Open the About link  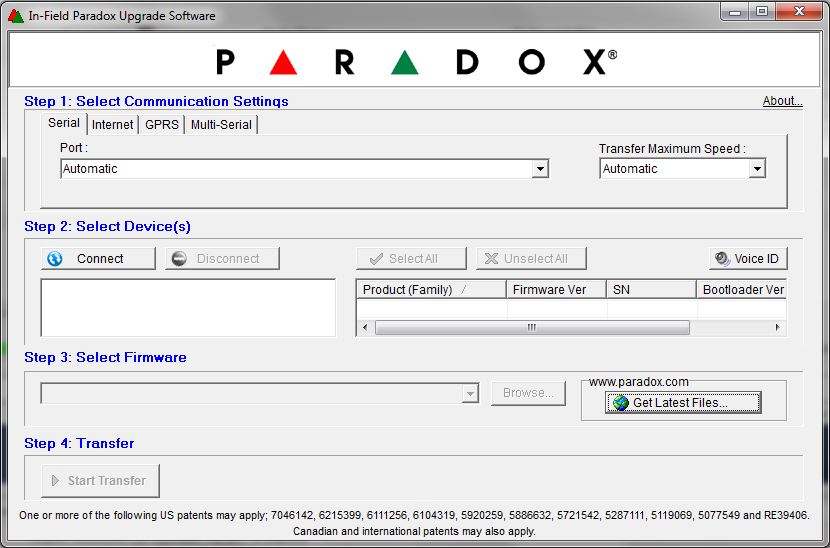tap(782, 101)
